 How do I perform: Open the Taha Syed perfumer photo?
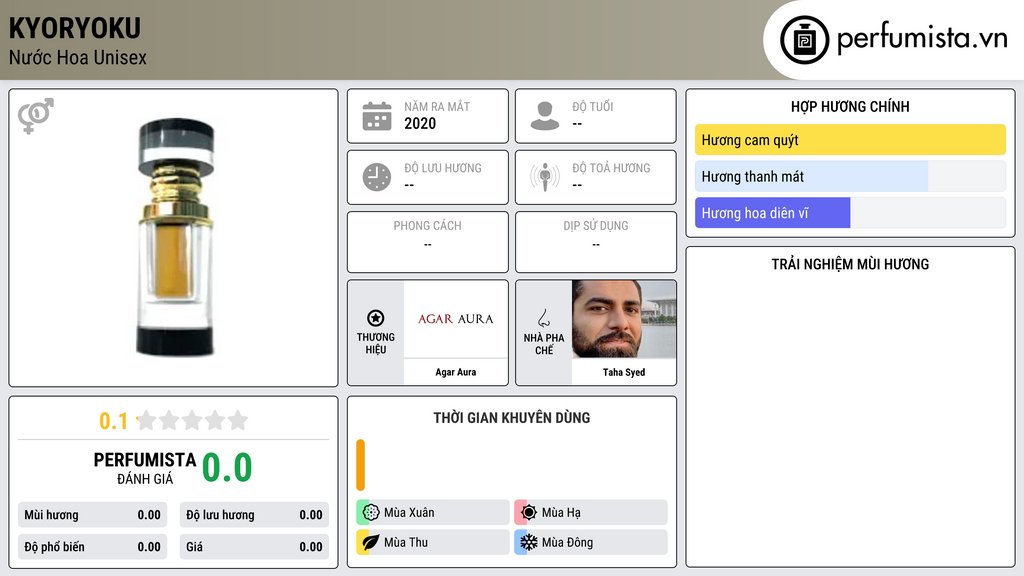coord(624,319)
